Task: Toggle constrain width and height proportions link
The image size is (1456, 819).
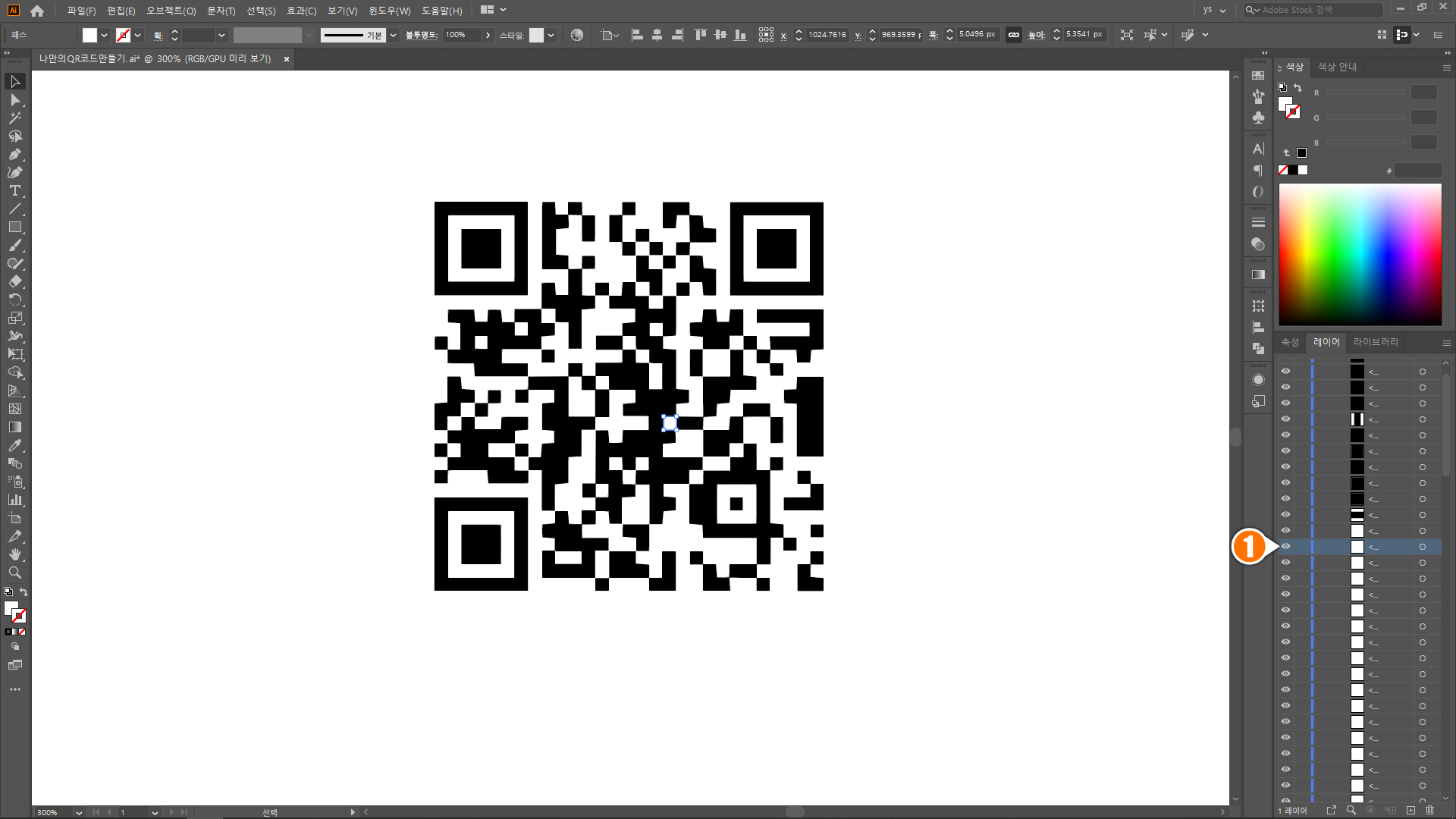Action: pos(1013,35)
